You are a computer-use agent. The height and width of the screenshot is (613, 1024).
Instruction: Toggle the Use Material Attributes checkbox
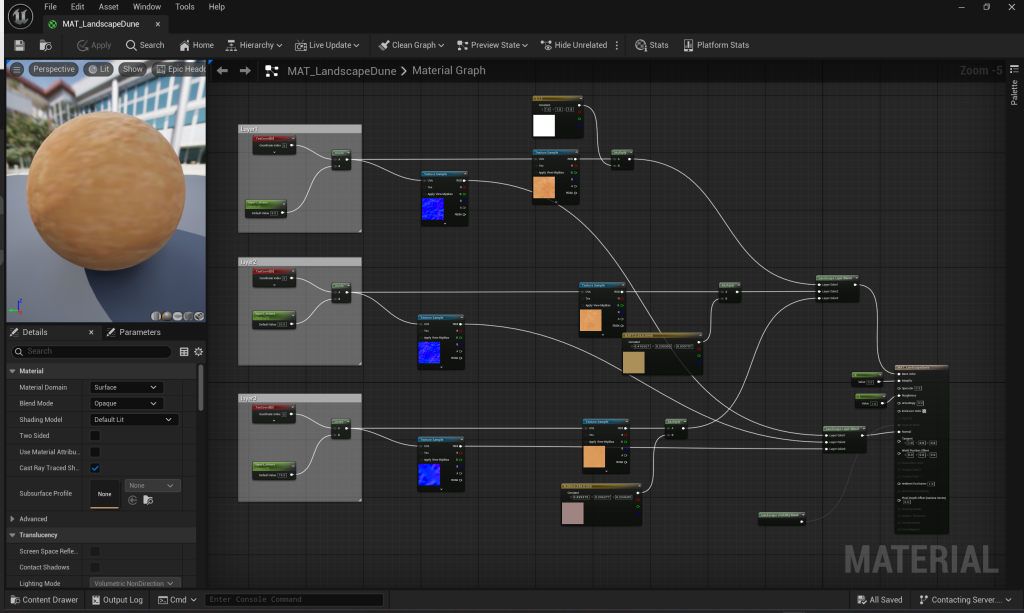coord(95,452)
